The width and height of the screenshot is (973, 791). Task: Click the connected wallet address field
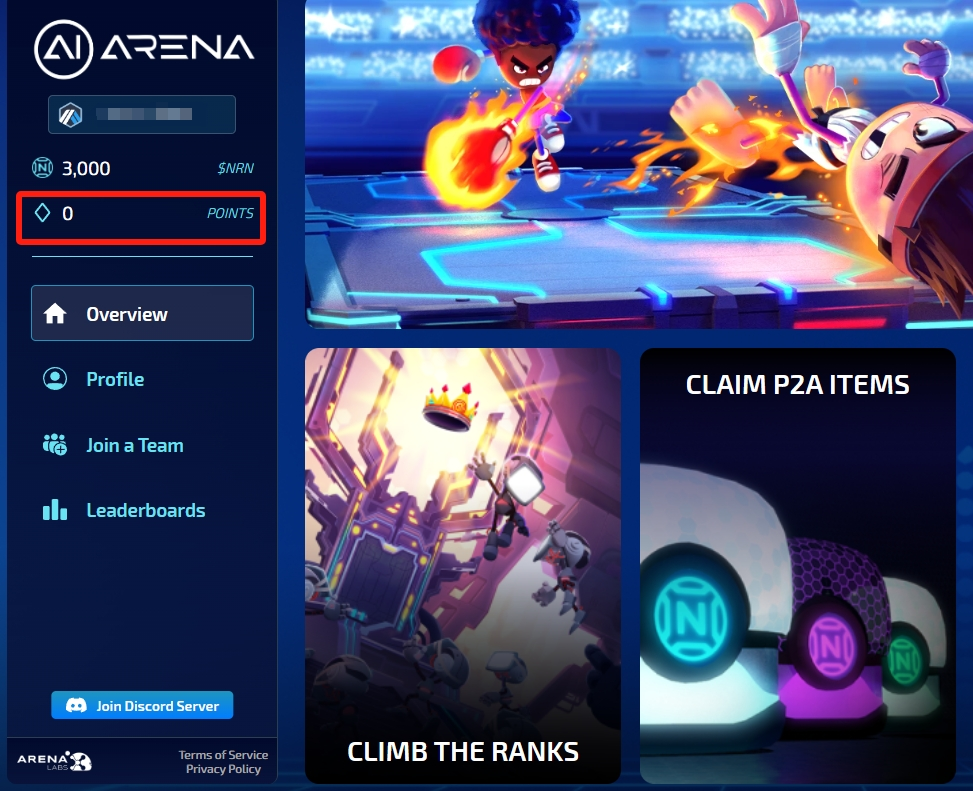[x=142, y=115]
